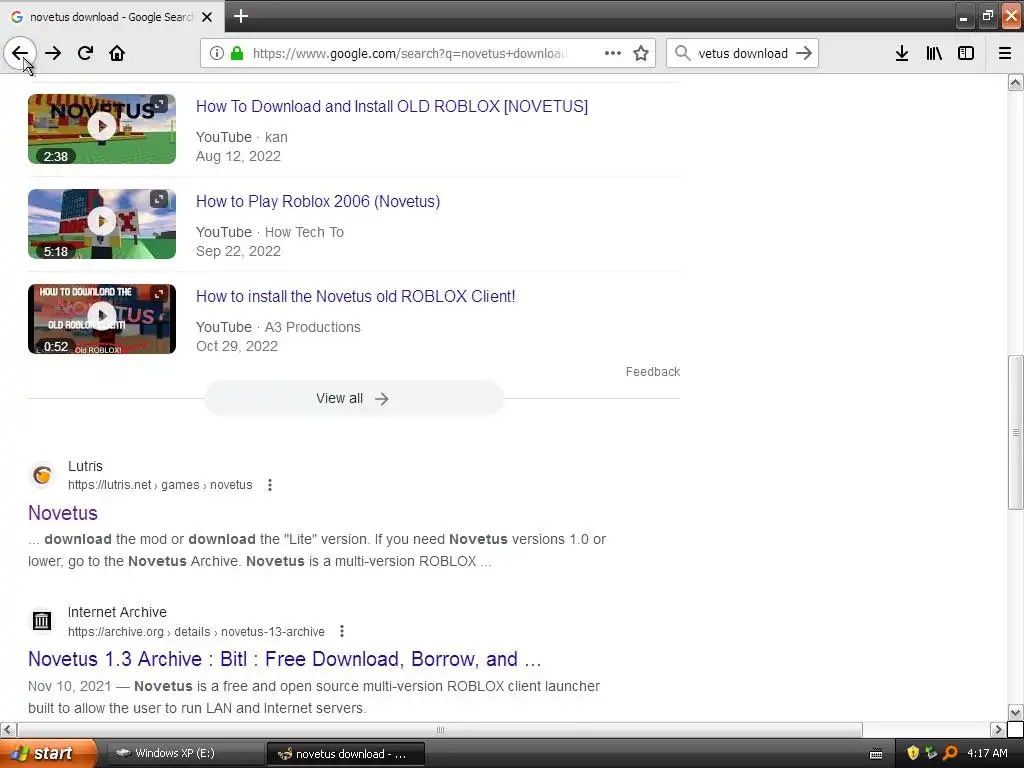This screenshot has height=768, width=1024.
Task: Click 'YouTube · A3 Productions' source text
Action: (x=278, y=327)
